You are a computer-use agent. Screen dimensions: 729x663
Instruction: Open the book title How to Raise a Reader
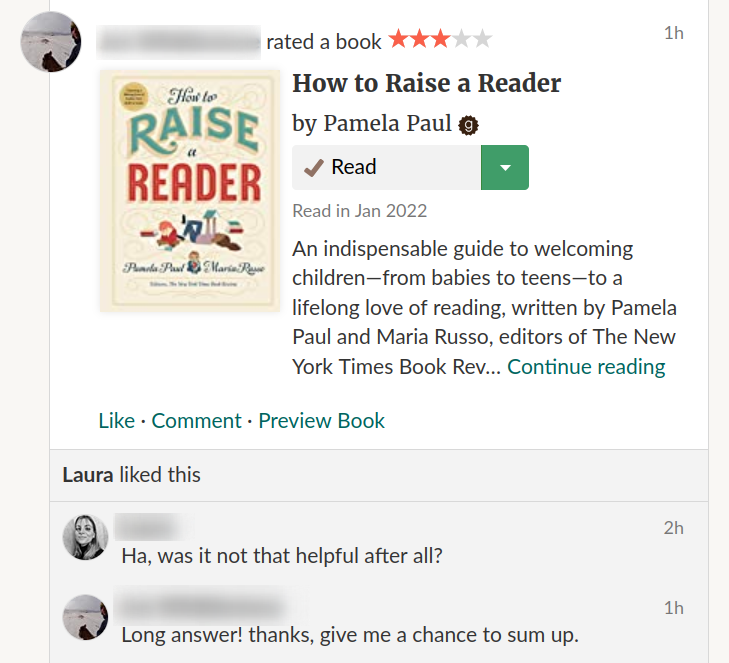(426, 82)
